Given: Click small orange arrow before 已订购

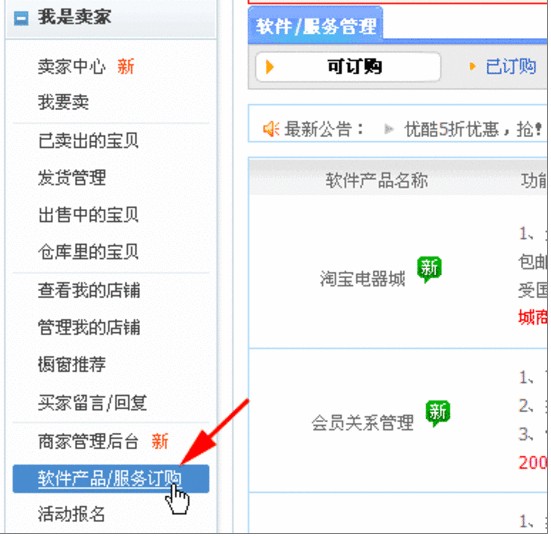Looking at the screenshot, I should (x=472, y=66).
